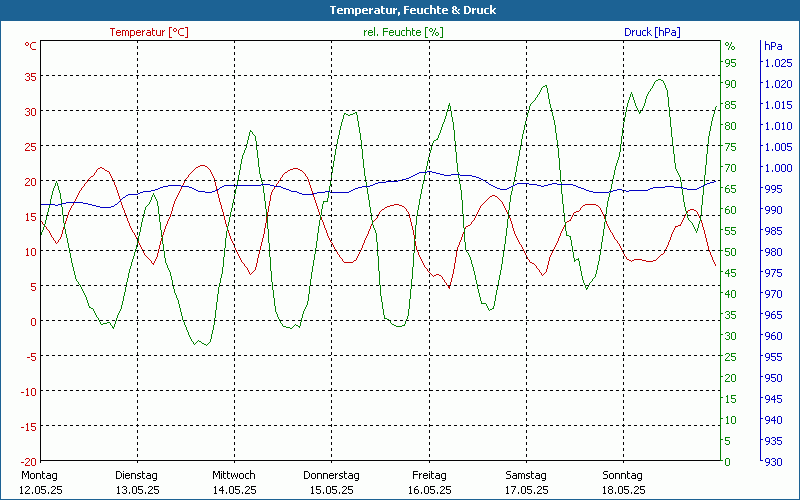This screenshot has height=500, width=800.
Task: Click temperature axis value 25
Action: coord(31,147)
